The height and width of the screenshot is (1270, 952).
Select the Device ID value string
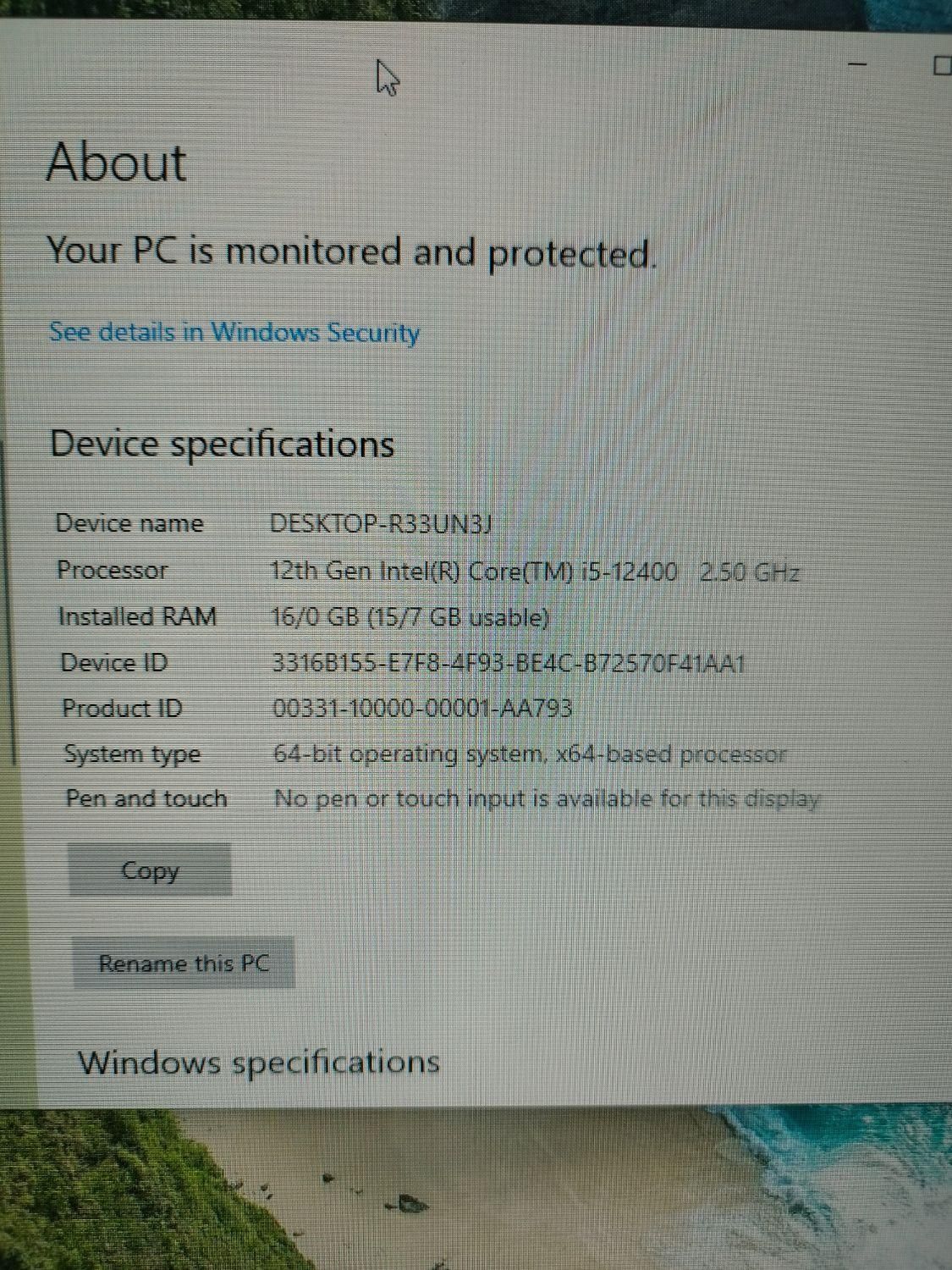[509, 663]
